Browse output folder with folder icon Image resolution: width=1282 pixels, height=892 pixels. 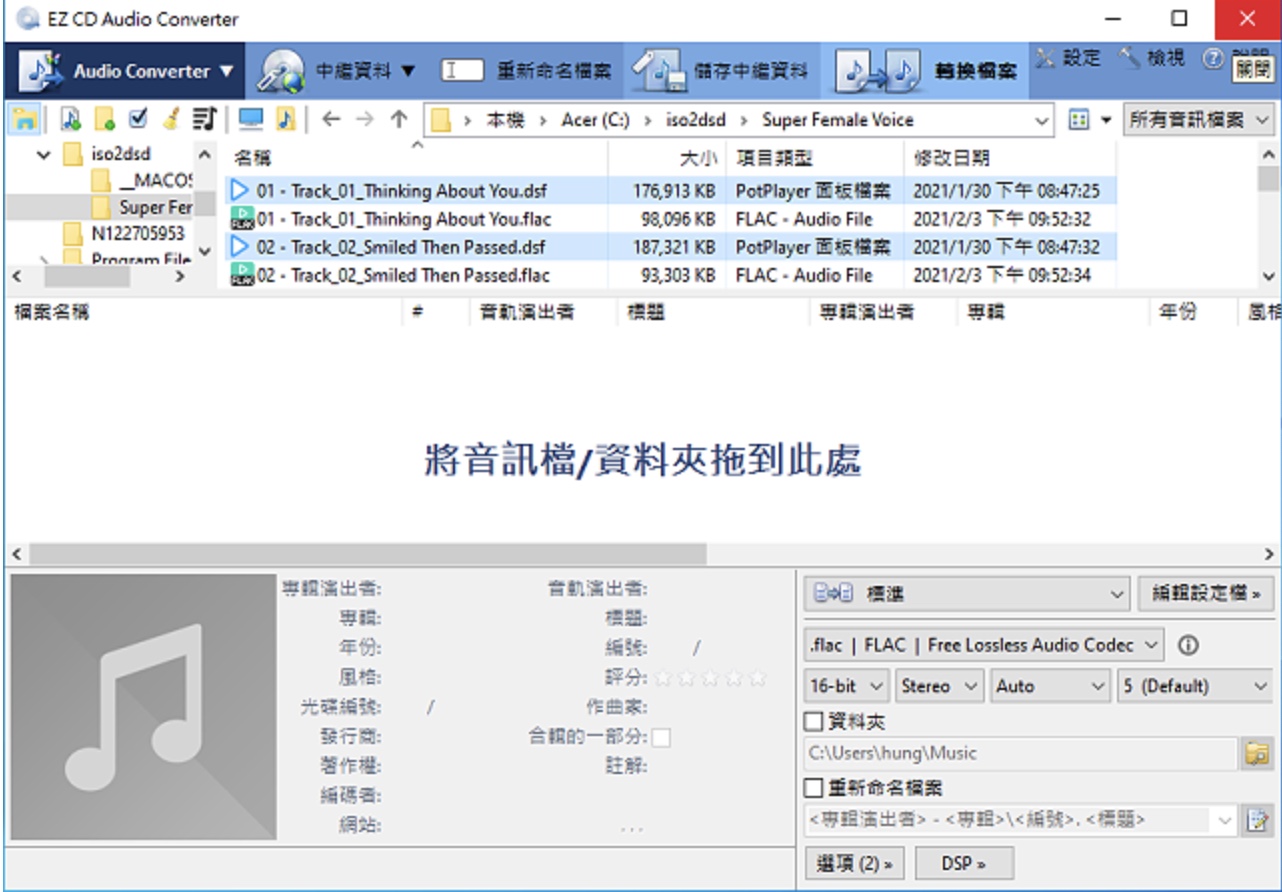pyautogui.click(x=1256, y=754)
